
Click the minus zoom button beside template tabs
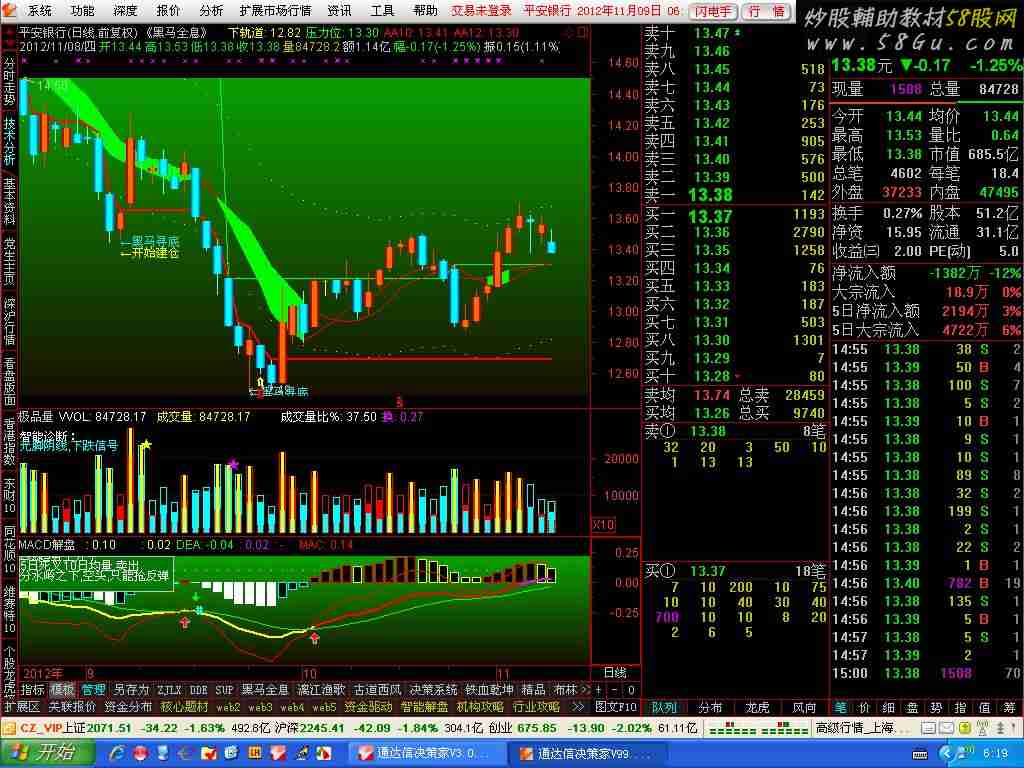point(615,690)
